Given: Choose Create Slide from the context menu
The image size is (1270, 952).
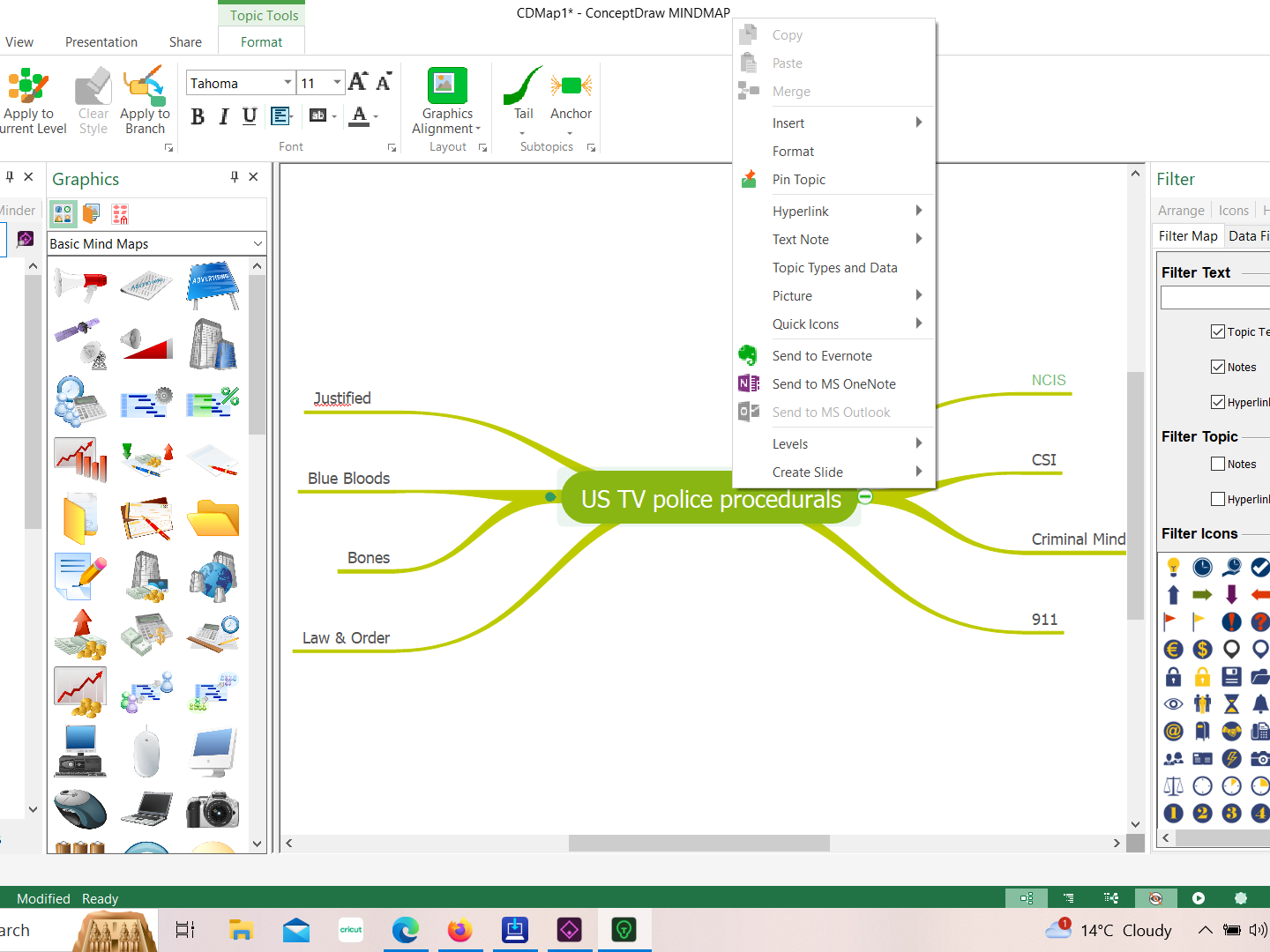Looking at the screenshot, I should pos(807,472).
